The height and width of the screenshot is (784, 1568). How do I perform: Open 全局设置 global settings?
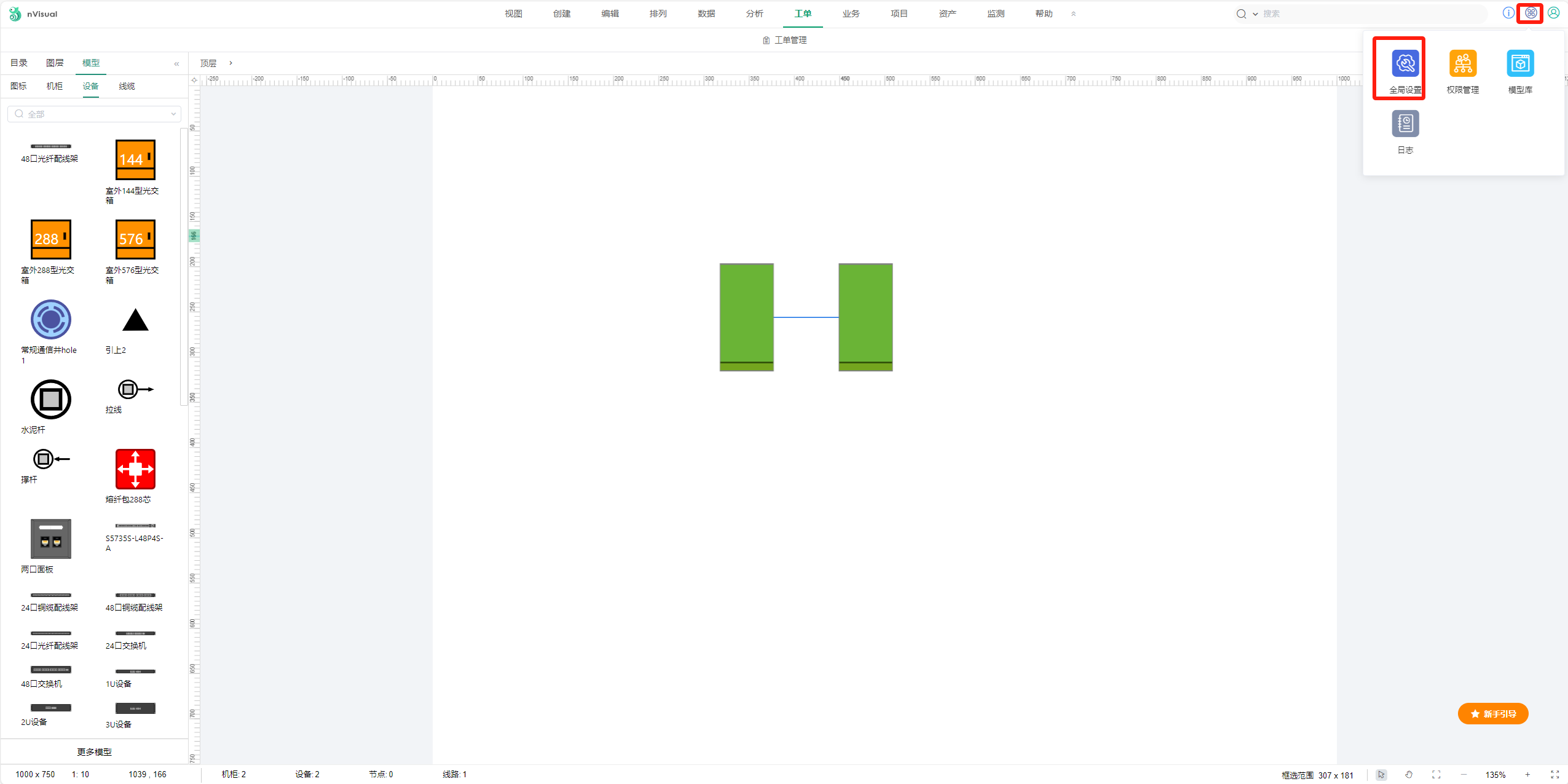pos(1405,63)
